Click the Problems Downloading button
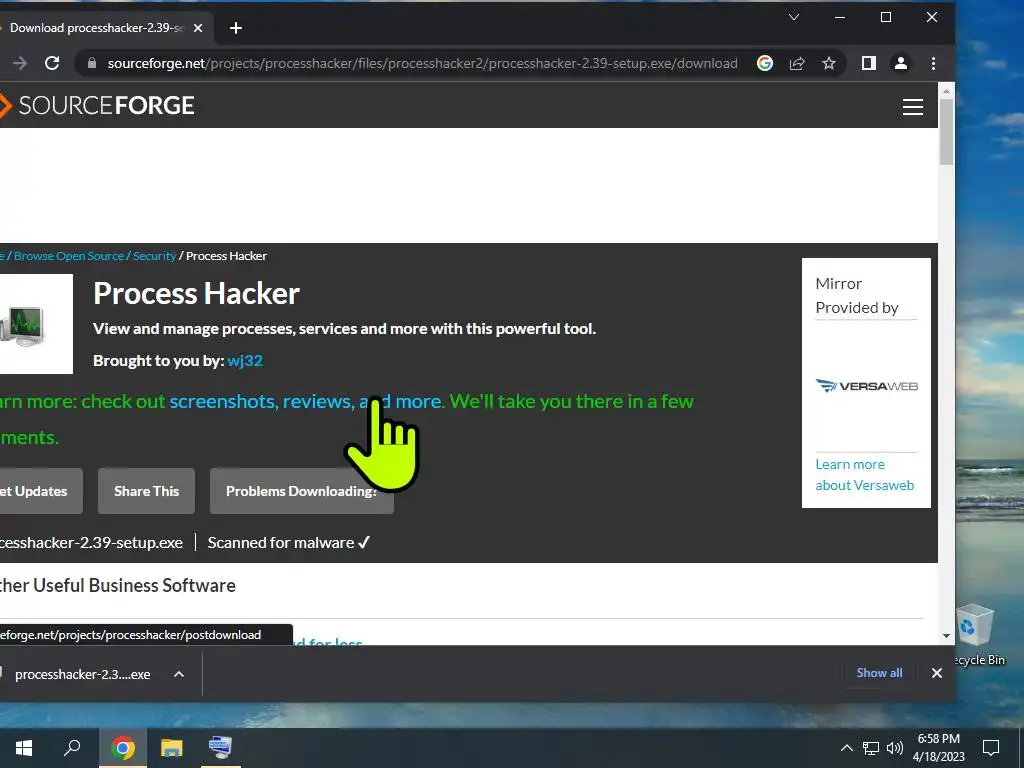The image size is (1024, 768). point(302,491)
